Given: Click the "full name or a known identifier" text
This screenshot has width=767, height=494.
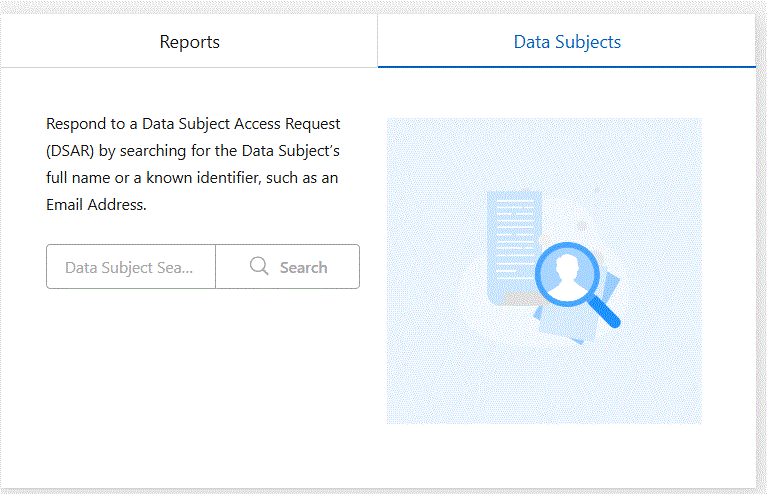Looking at the screenshot, I should click(160, 178).
